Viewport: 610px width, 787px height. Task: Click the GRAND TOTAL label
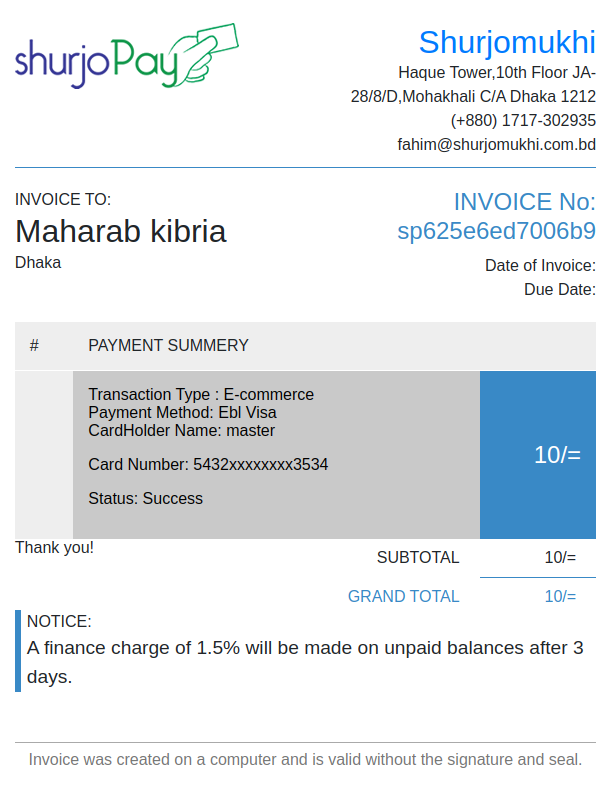coord(404,596)
